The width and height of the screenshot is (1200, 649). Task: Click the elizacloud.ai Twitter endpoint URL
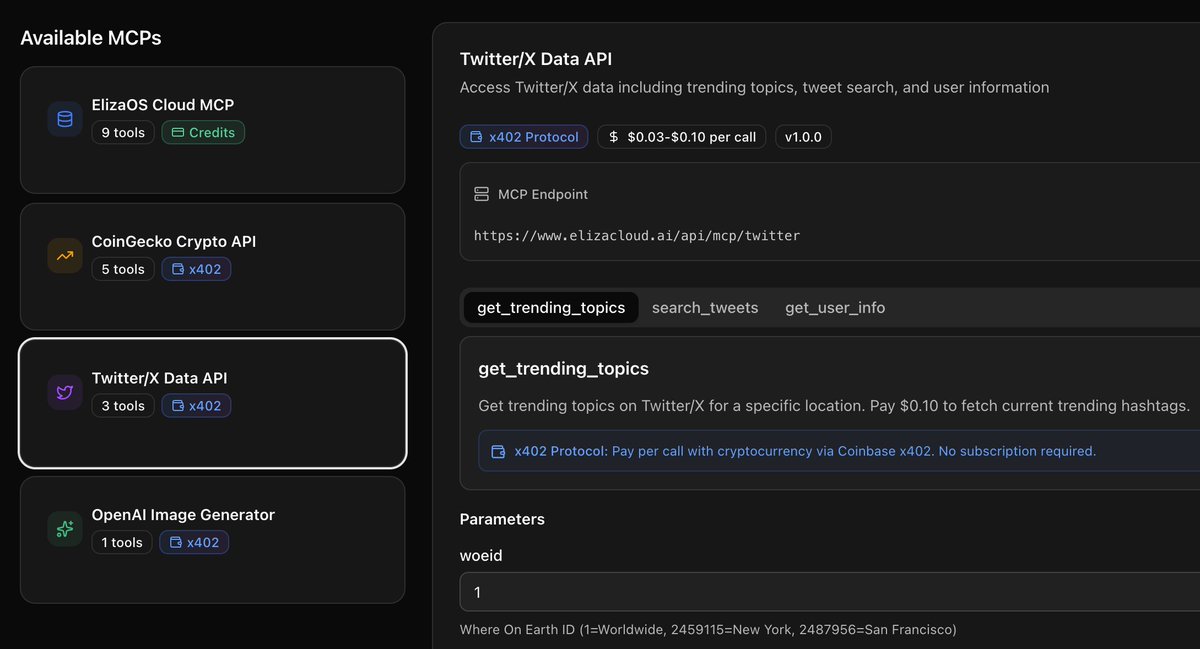coord(637,235)
